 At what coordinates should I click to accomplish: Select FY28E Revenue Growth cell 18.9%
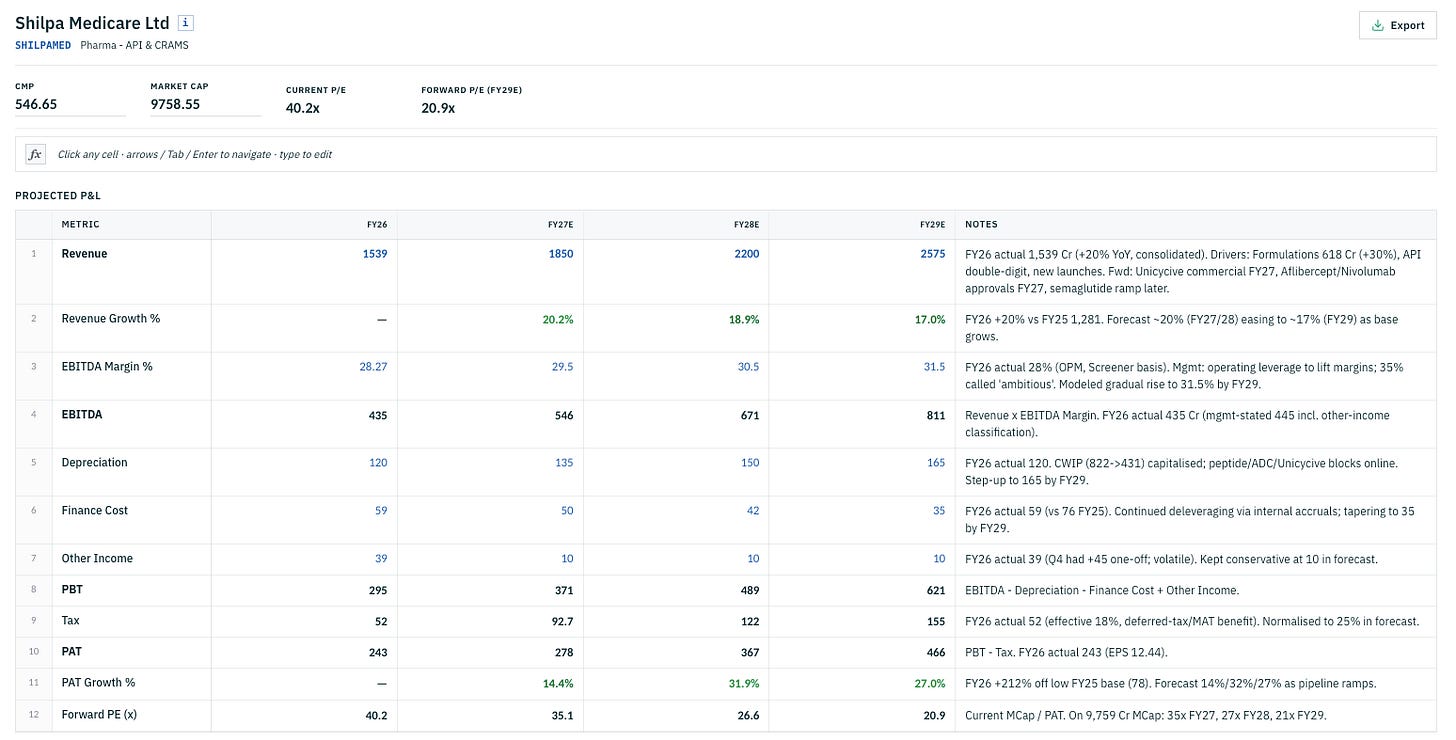coord(676,328)
